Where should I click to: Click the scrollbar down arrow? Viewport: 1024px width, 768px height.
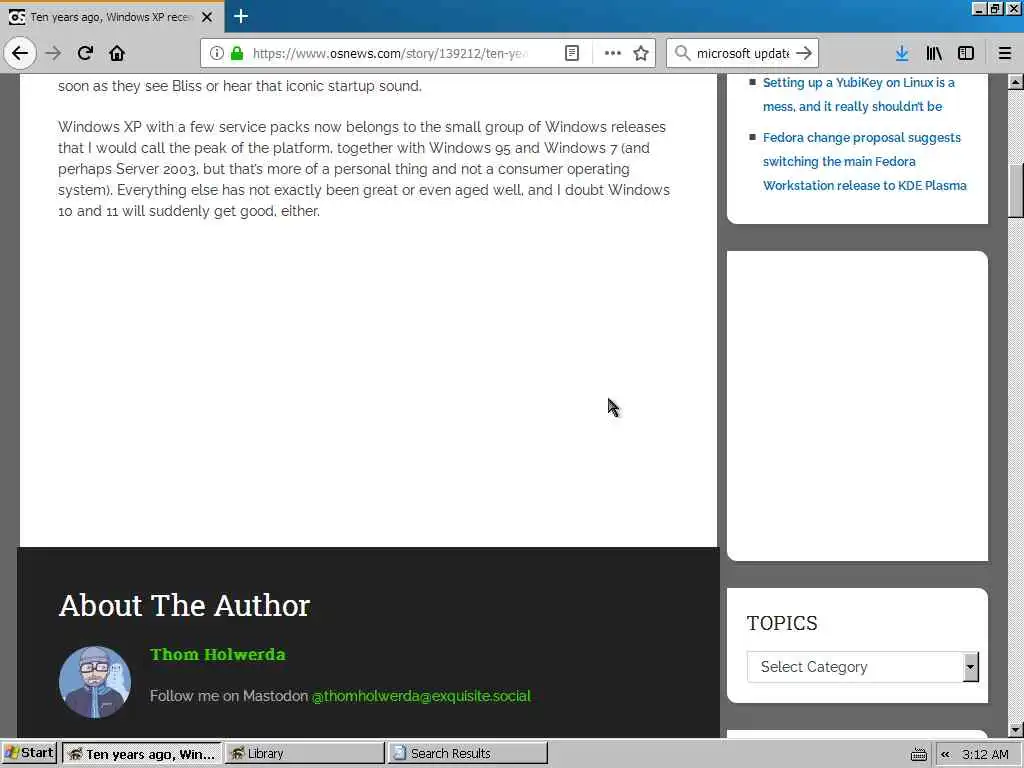pyautogui.click(x=1016, y=730)
